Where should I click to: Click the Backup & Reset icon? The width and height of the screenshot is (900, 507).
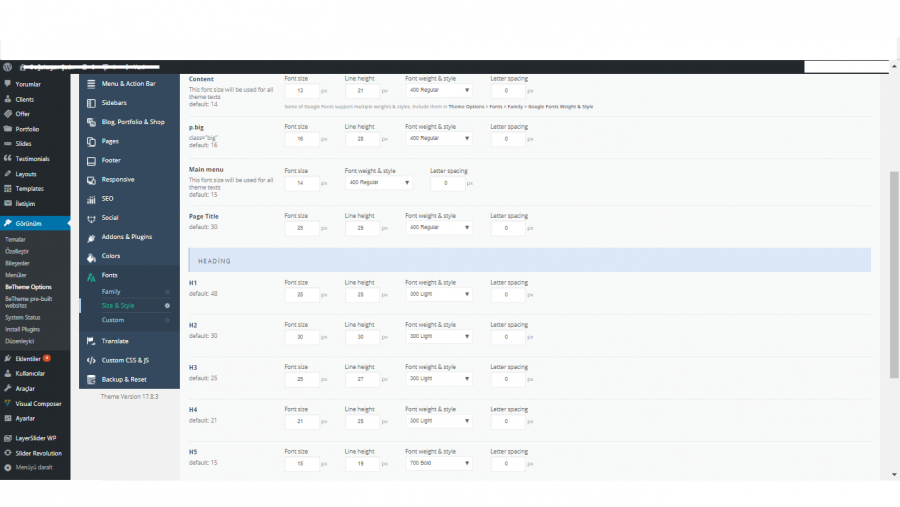pos(91,380)
